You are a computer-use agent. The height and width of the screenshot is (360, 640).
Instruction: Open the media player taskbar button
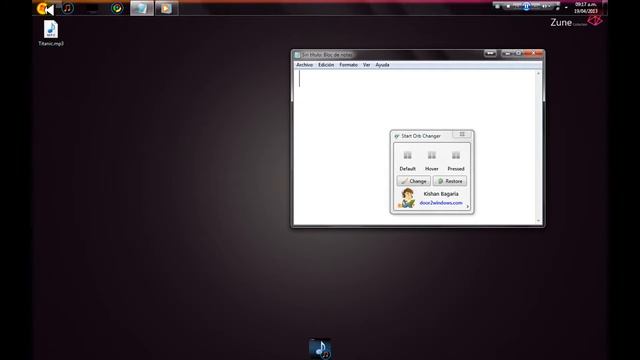pos(167,8)
